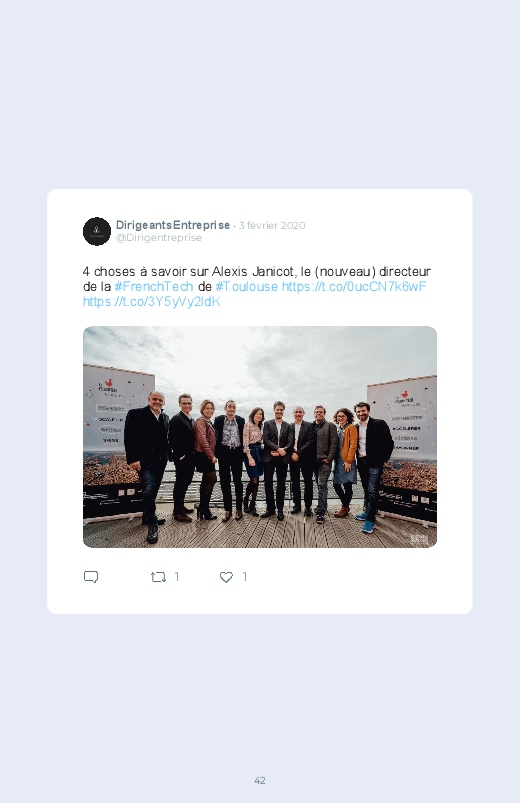Click the like count number
Screen dimensions: 520x803
[x=245, y=577]
